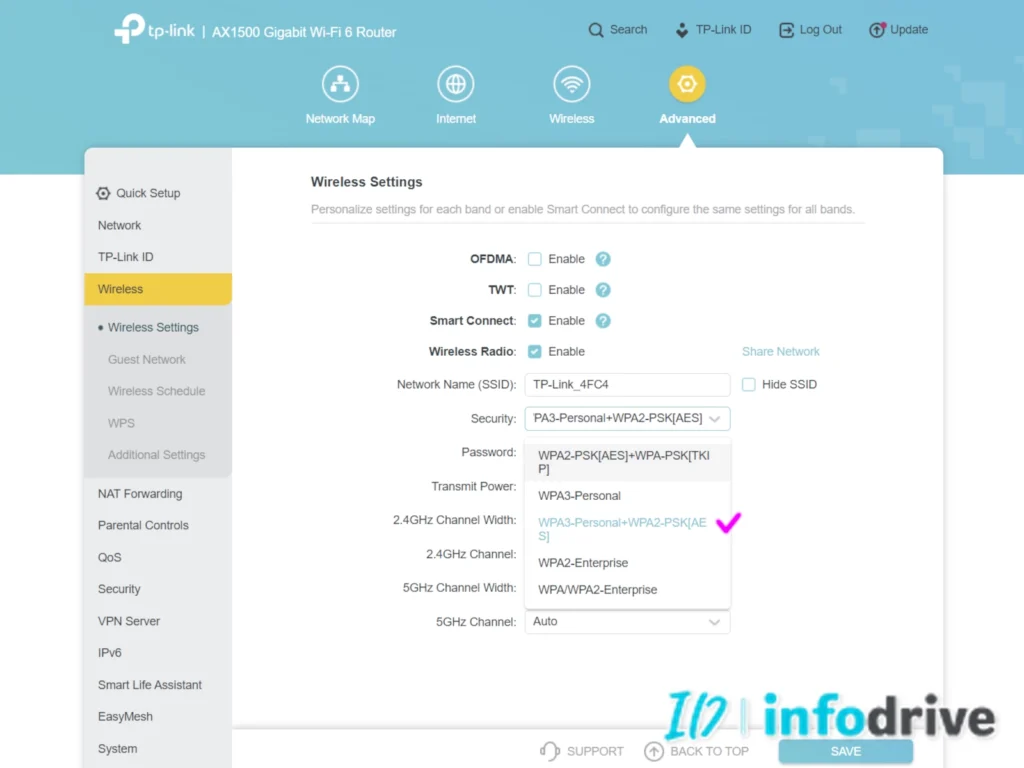Click the Search label in header

[628, 29]
